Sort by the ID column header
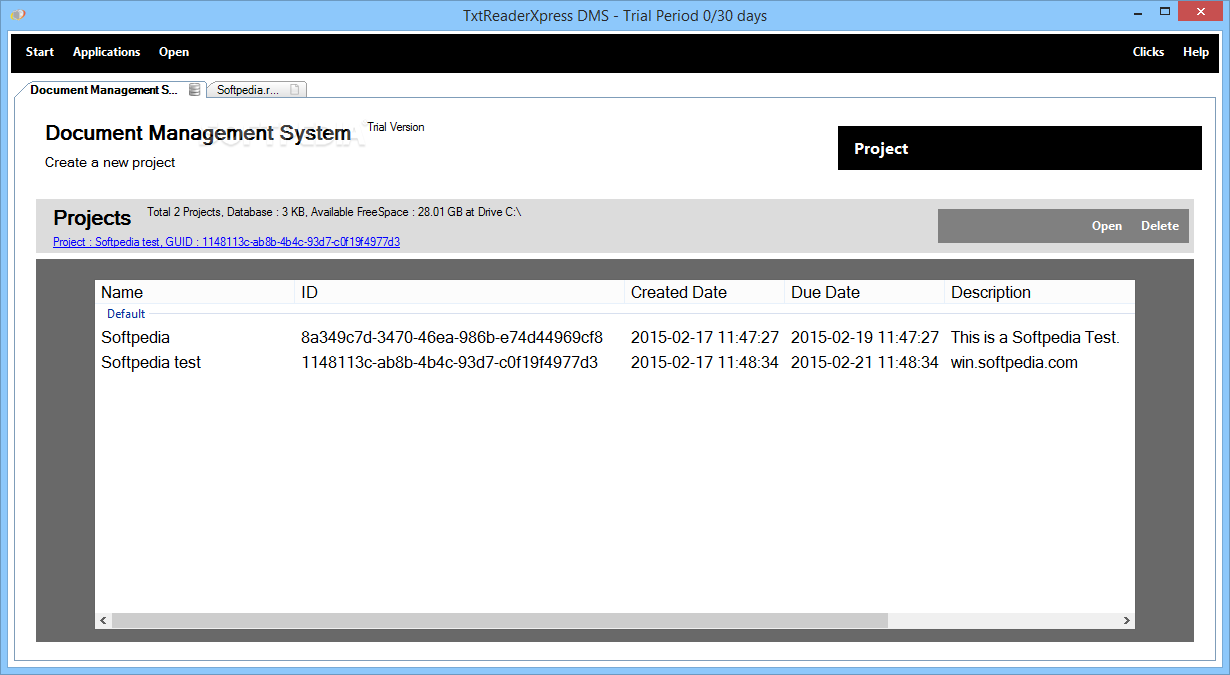This screenshot has width=1230, height=675. 460,292
